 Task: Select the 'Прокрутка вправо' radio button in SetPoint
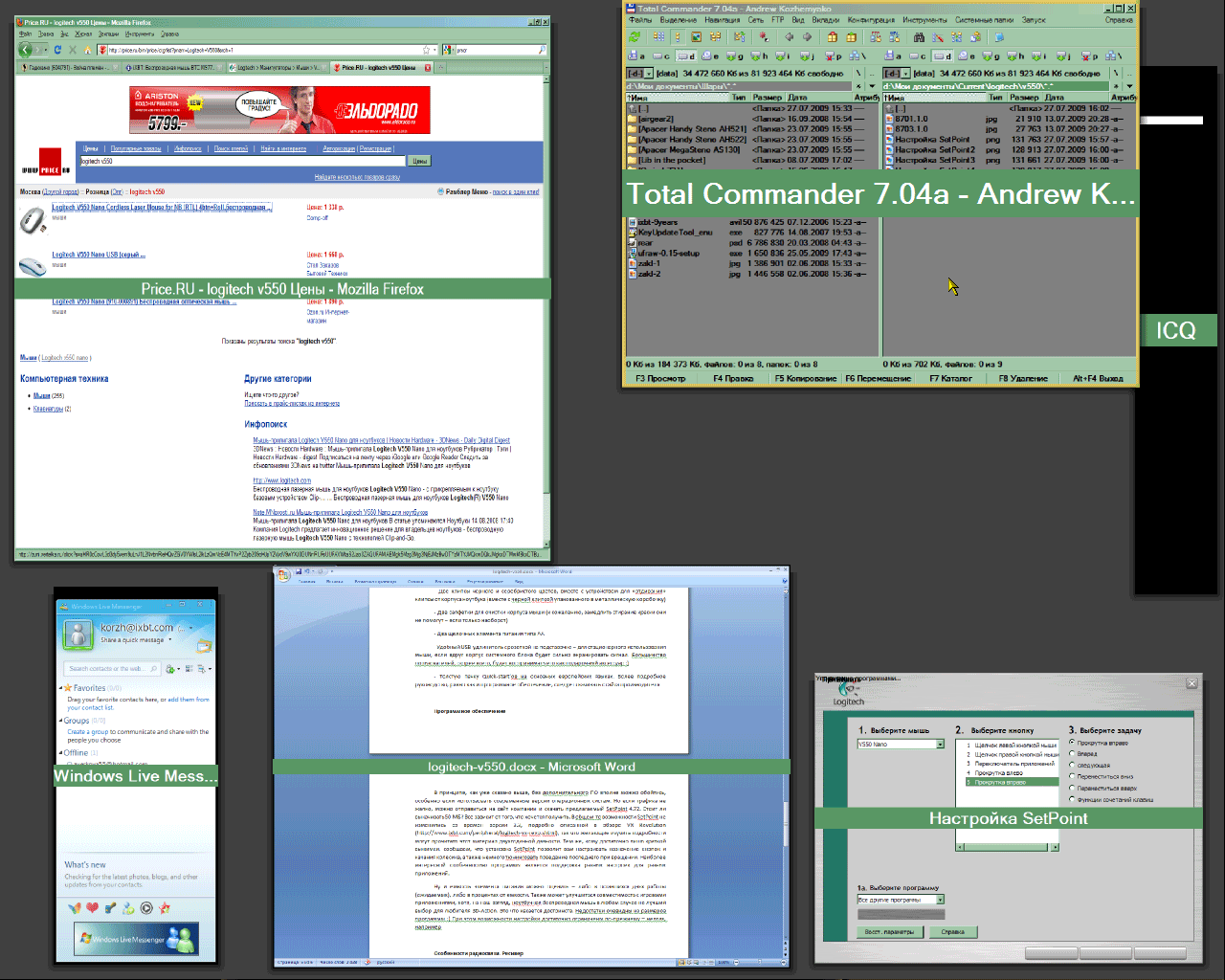pyautogui.click(x=1072, y=743)
